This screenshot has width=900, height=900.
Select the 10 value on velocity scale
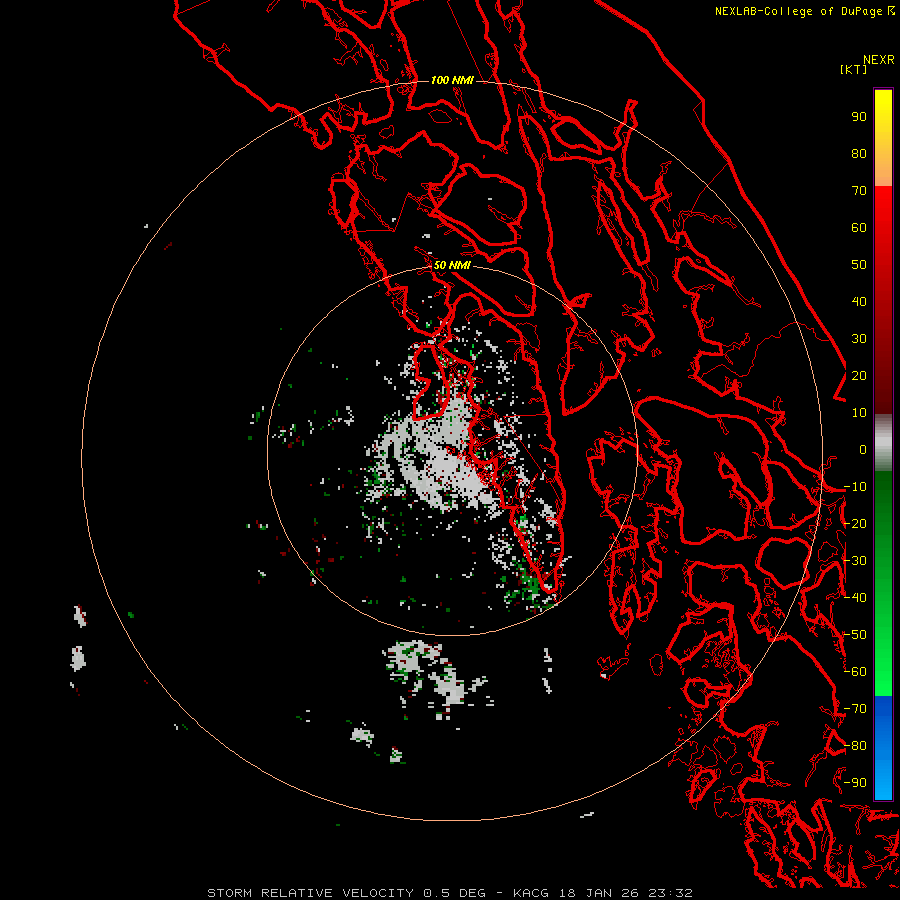(859, 413)
